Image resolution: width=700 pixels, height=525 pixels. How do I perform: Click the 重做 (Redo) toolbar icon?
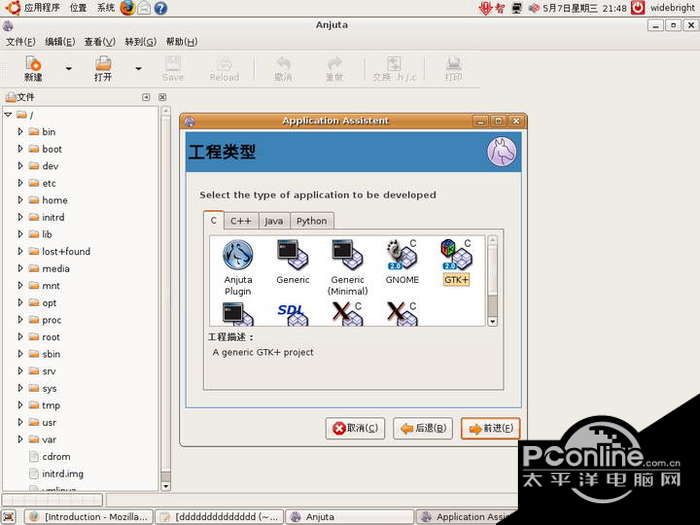pyautogui.click(x=334, y=64)
